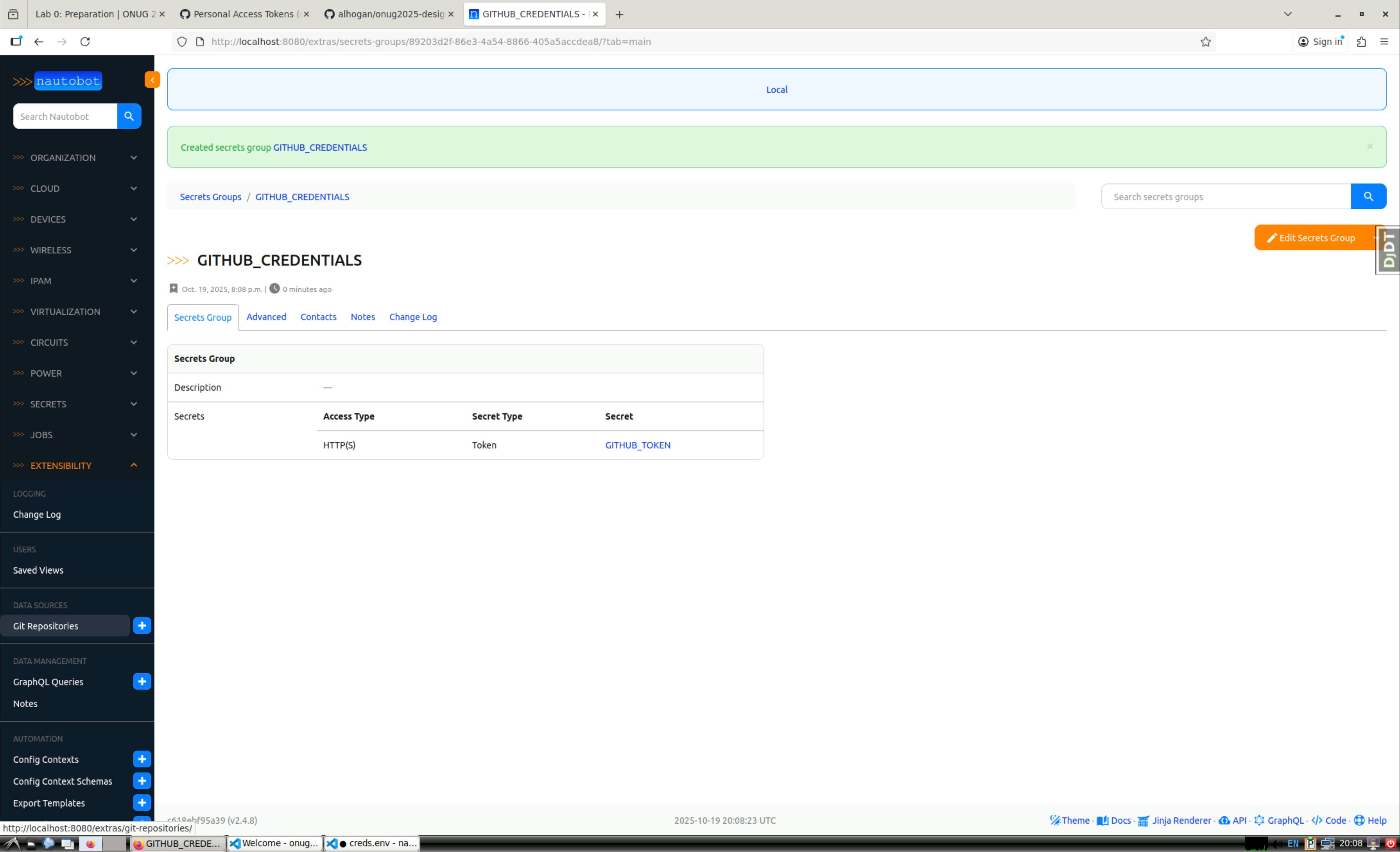Add a new Git Repository plus icon
The height and width of the screenshot is (852, 1400).
[x=142, y=626]
